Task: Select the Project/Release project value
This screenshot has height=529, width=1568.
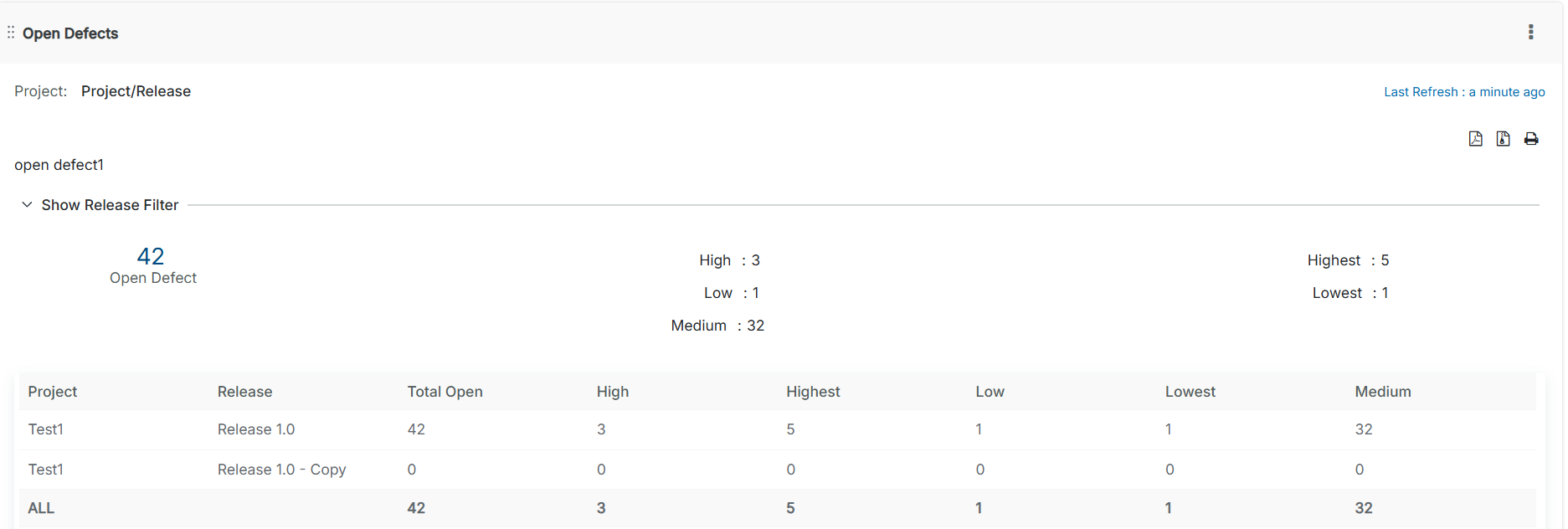Action: pos(136,91)
